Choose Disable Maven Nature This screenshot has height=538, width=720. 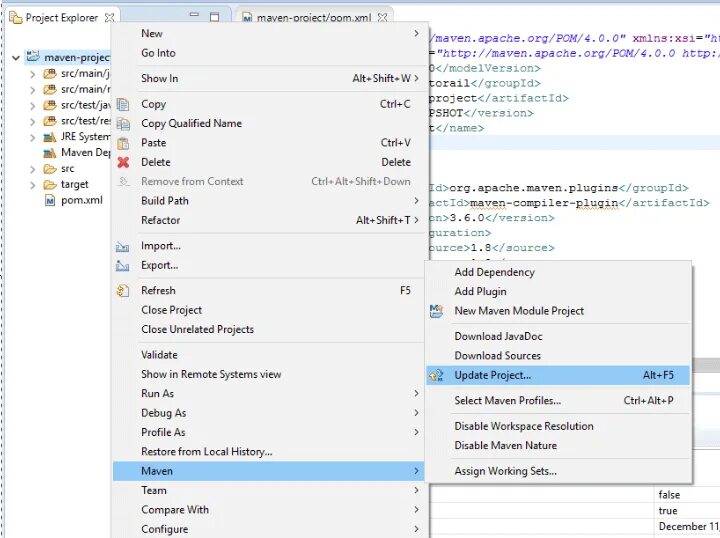tap(558, 446)
